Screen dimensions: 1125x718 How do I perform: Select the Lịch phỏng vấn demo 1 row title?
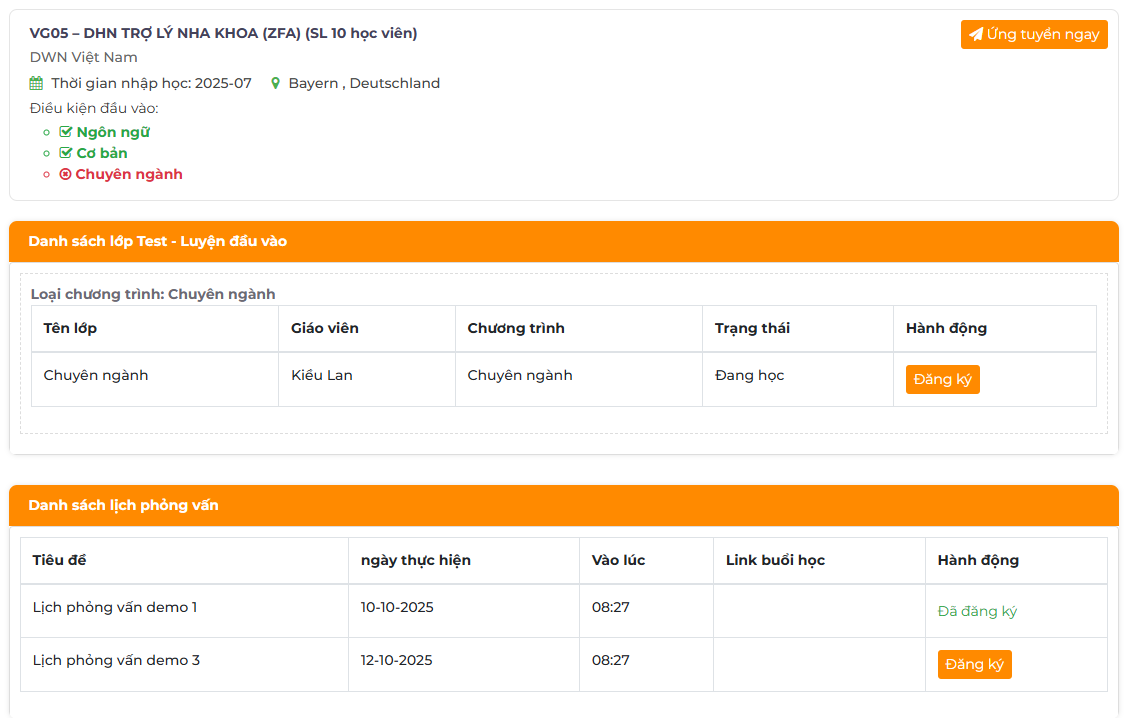[115, 607]
